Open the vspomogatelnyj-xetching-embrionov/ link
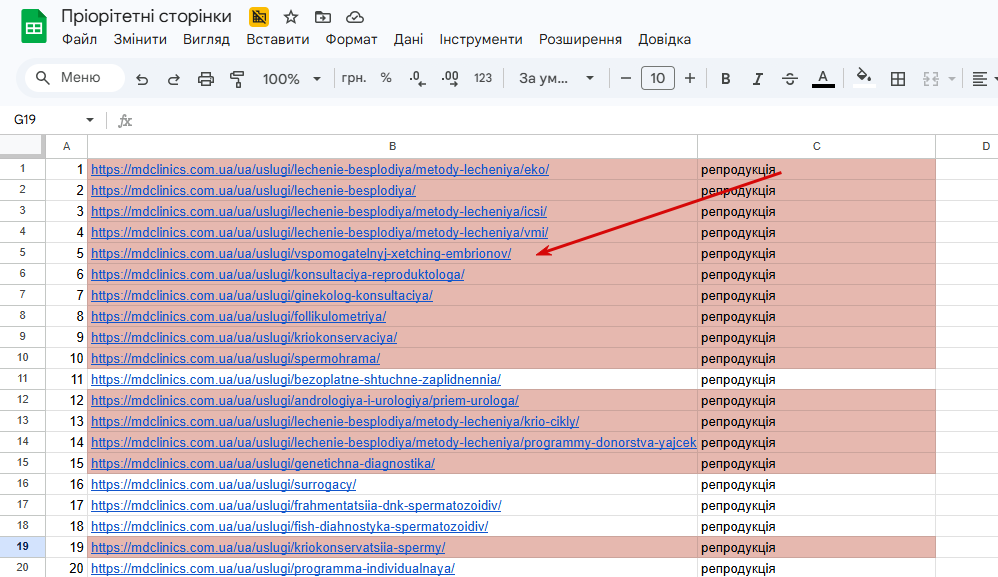Viewport: 998px width, 577px height. [x=301, y=253]
